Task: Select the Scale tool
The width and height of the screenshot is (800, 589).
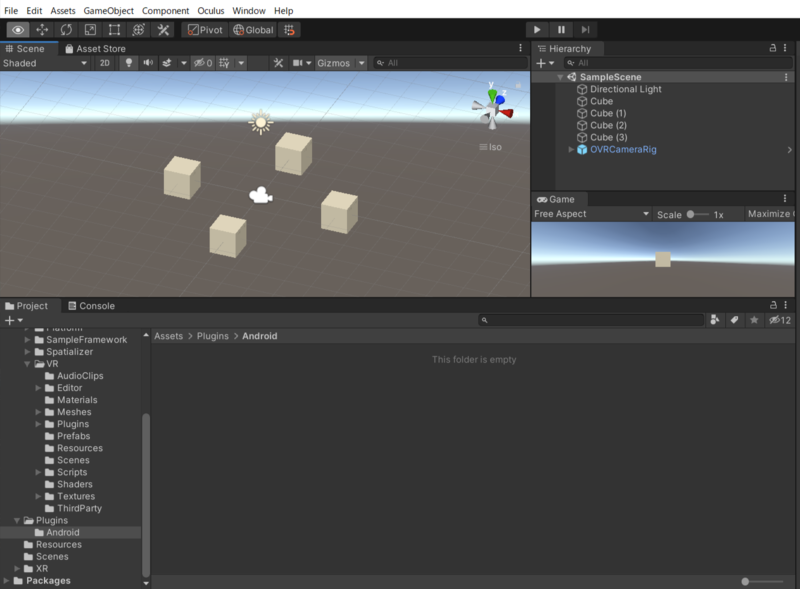Action: (90, 30)
